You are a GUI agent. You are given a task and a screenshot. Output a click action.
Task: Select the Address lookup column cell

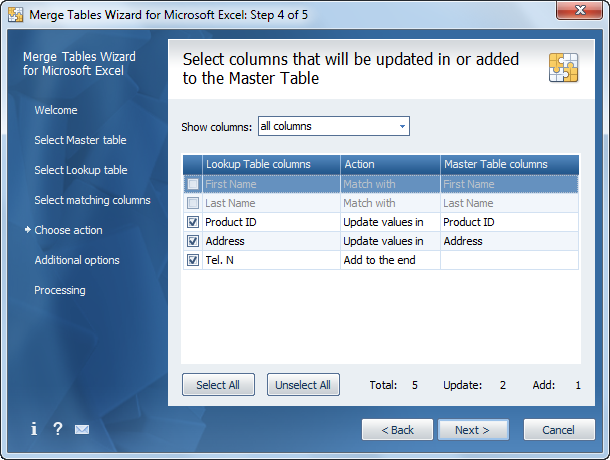[x=271, y=241]
